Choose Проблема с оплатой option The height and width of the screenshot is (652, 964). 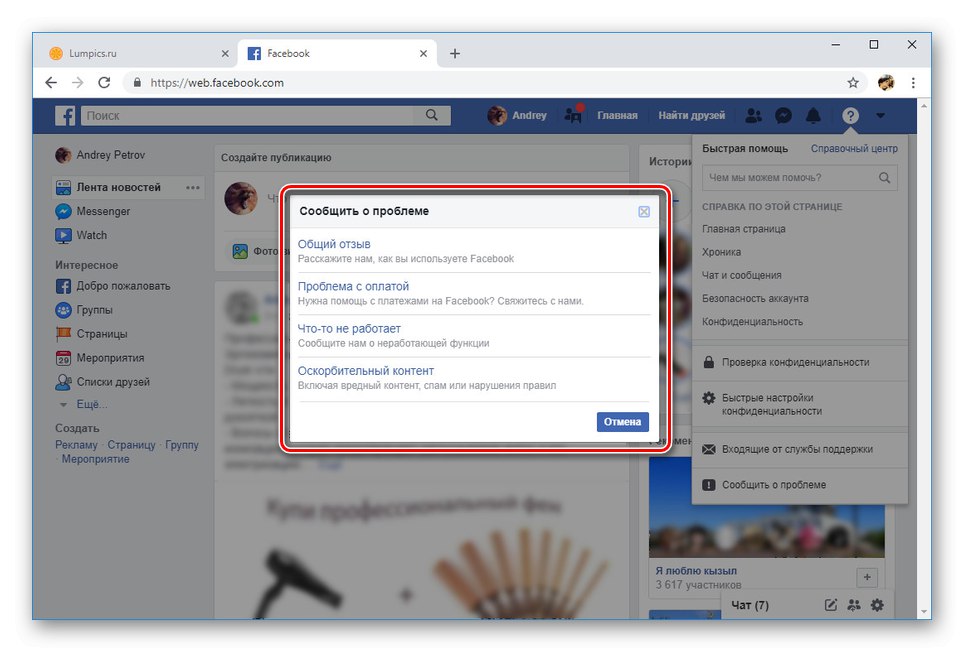click(353, 286)
